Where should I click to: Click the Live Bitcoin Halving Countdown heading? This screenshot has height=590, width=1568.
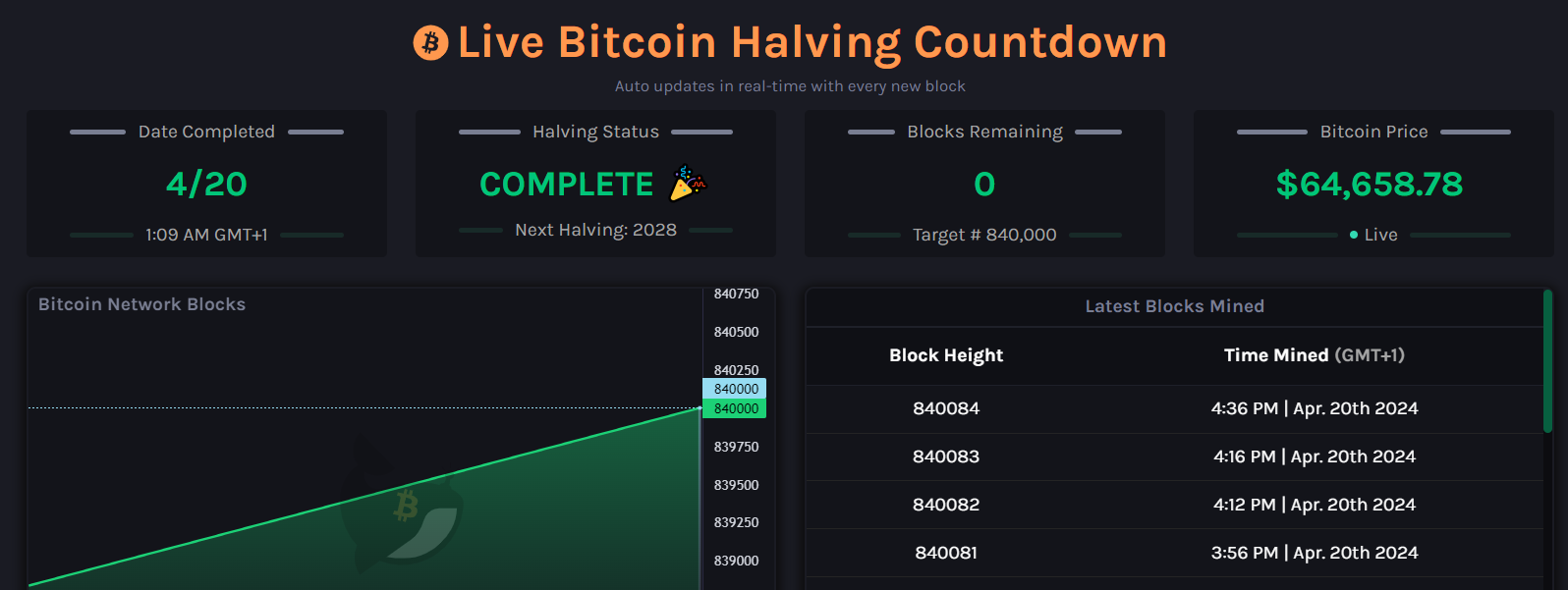(812, 43)
